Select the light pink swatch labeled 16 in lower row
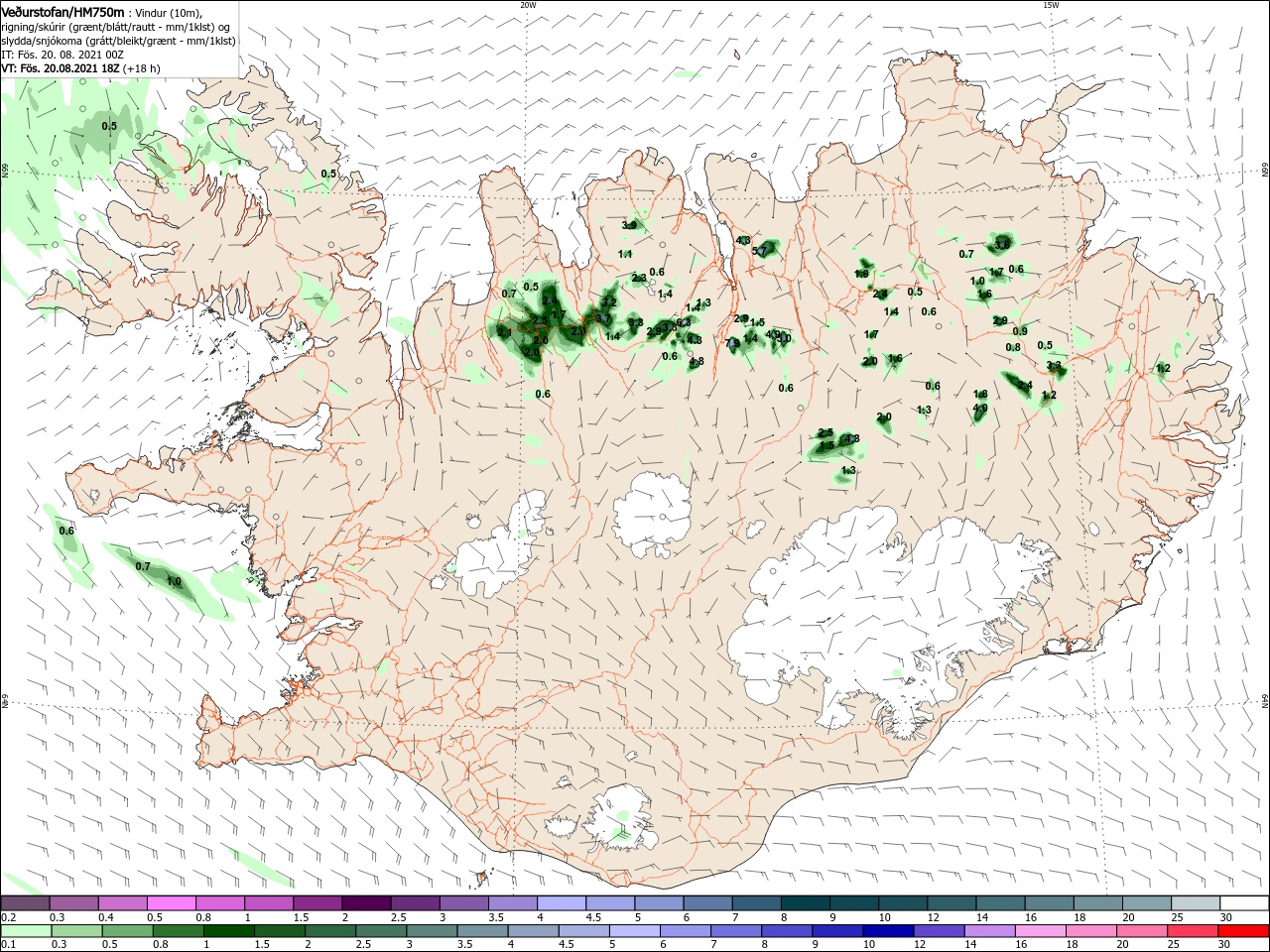The image size is (1270, 952). (x=1039, y=931)
